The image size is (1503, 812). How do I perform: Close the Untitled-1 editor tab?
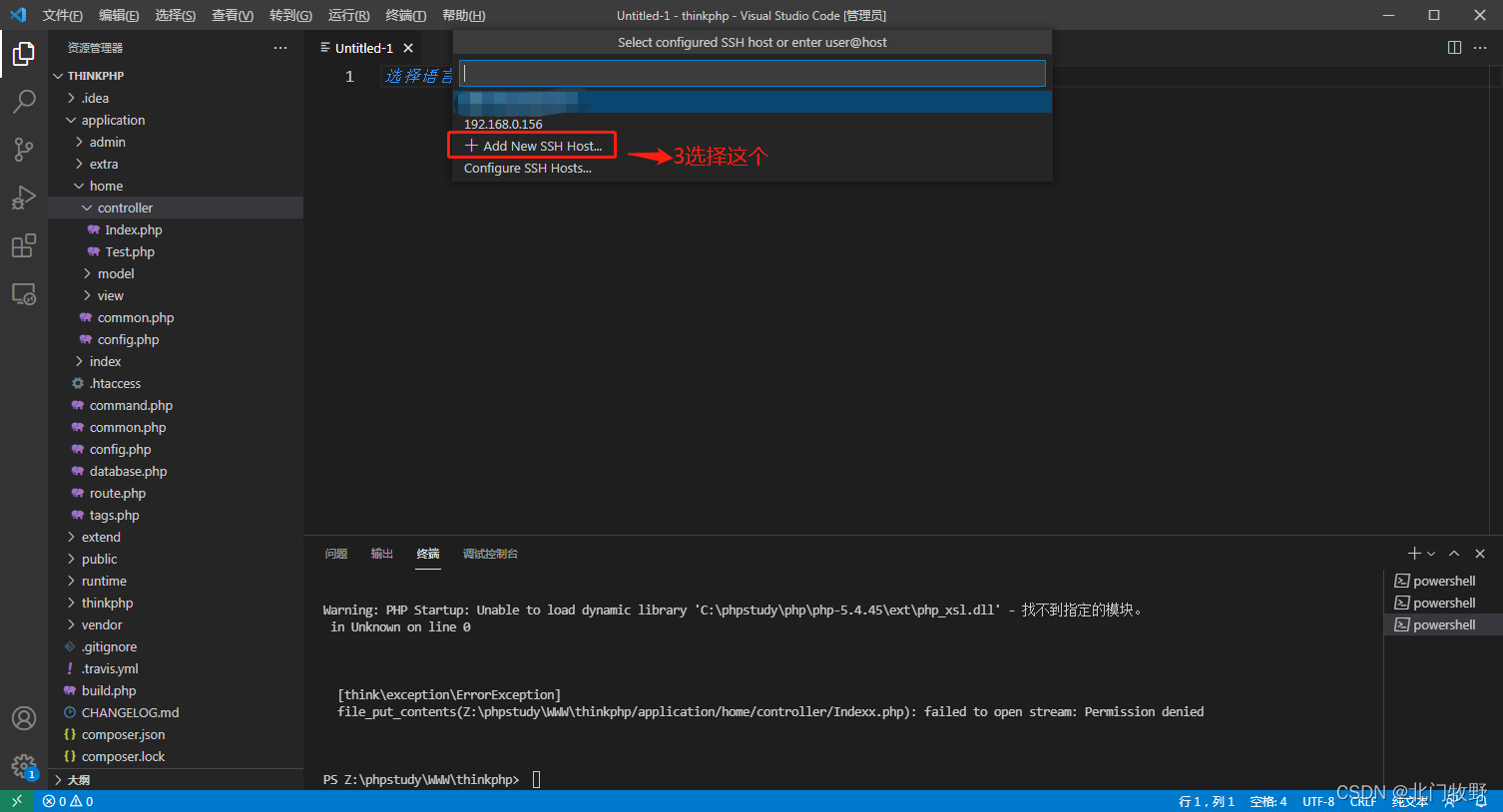[x=408, y=48]
